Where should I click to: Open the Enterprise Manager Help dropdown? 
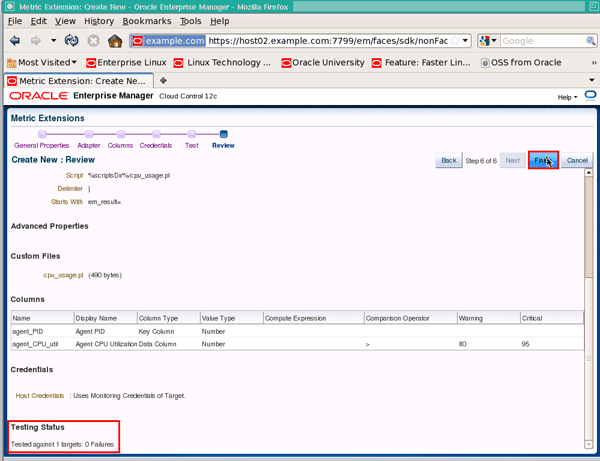click(567, 97)
